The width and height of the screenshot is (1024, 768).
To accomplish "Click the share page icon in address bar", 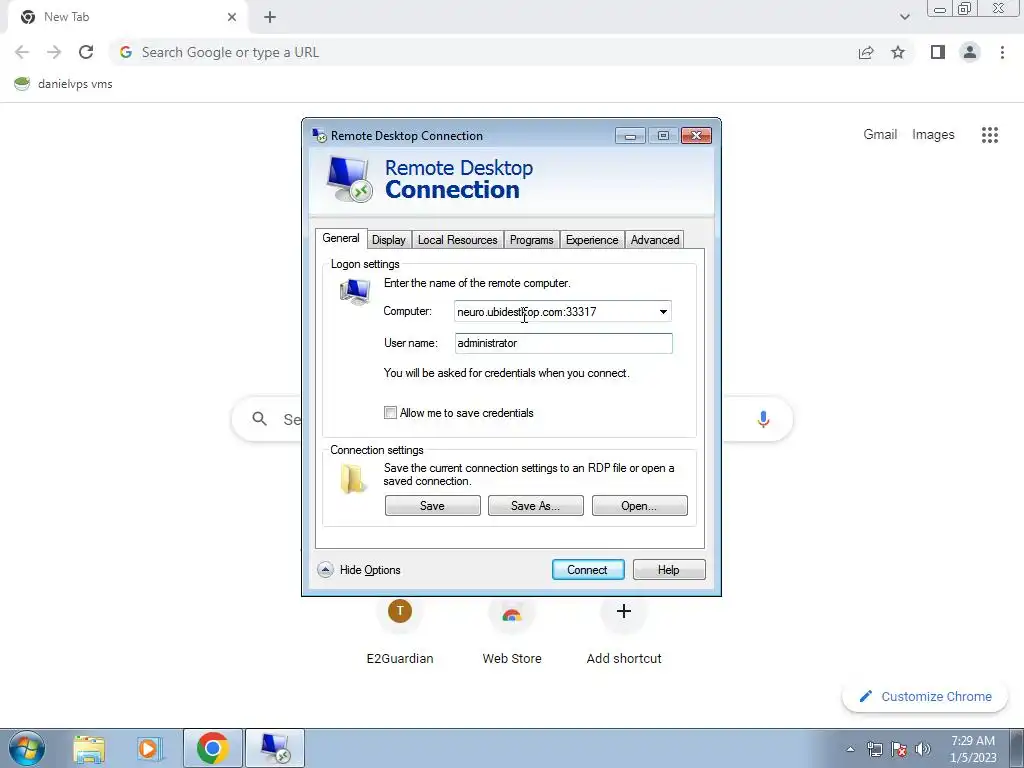I will tap(866, 52).
